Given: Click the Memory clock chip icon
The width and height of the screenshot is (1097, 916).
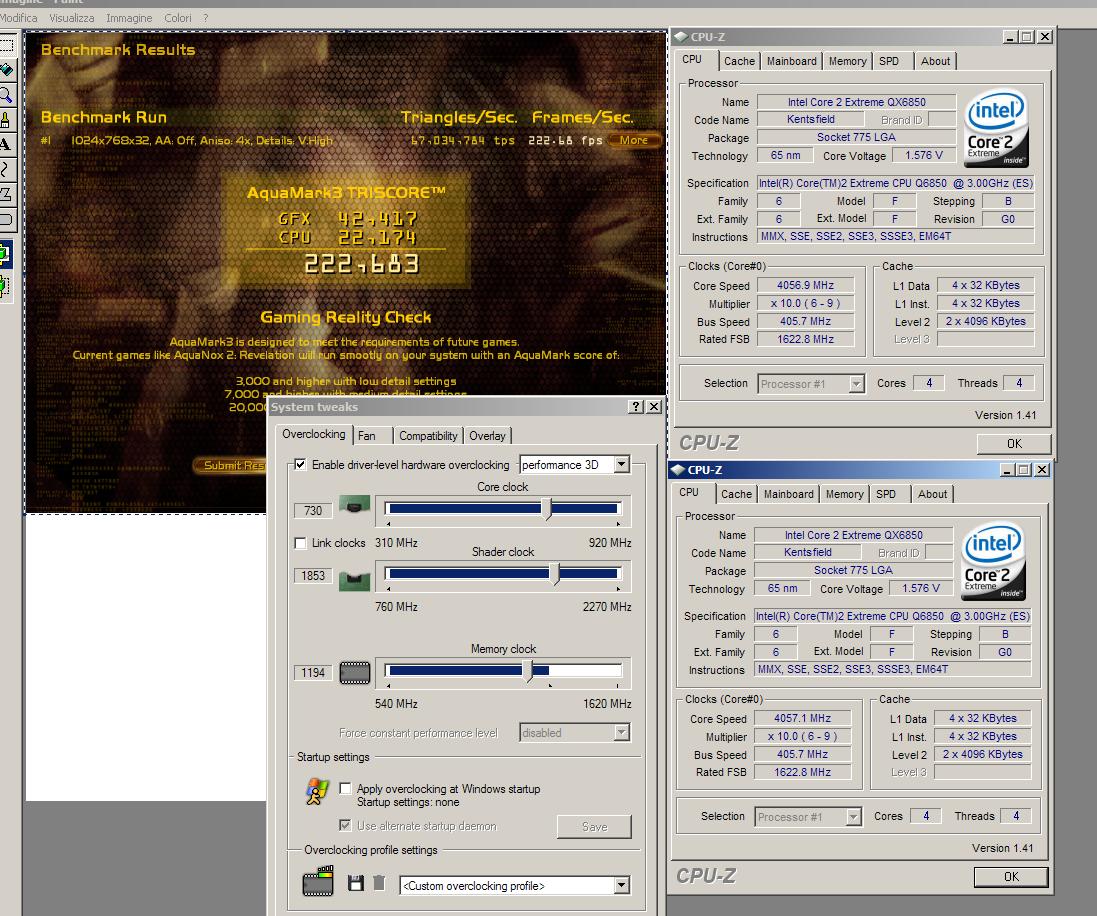Looking at the screenshot, I should click(355, 673).
